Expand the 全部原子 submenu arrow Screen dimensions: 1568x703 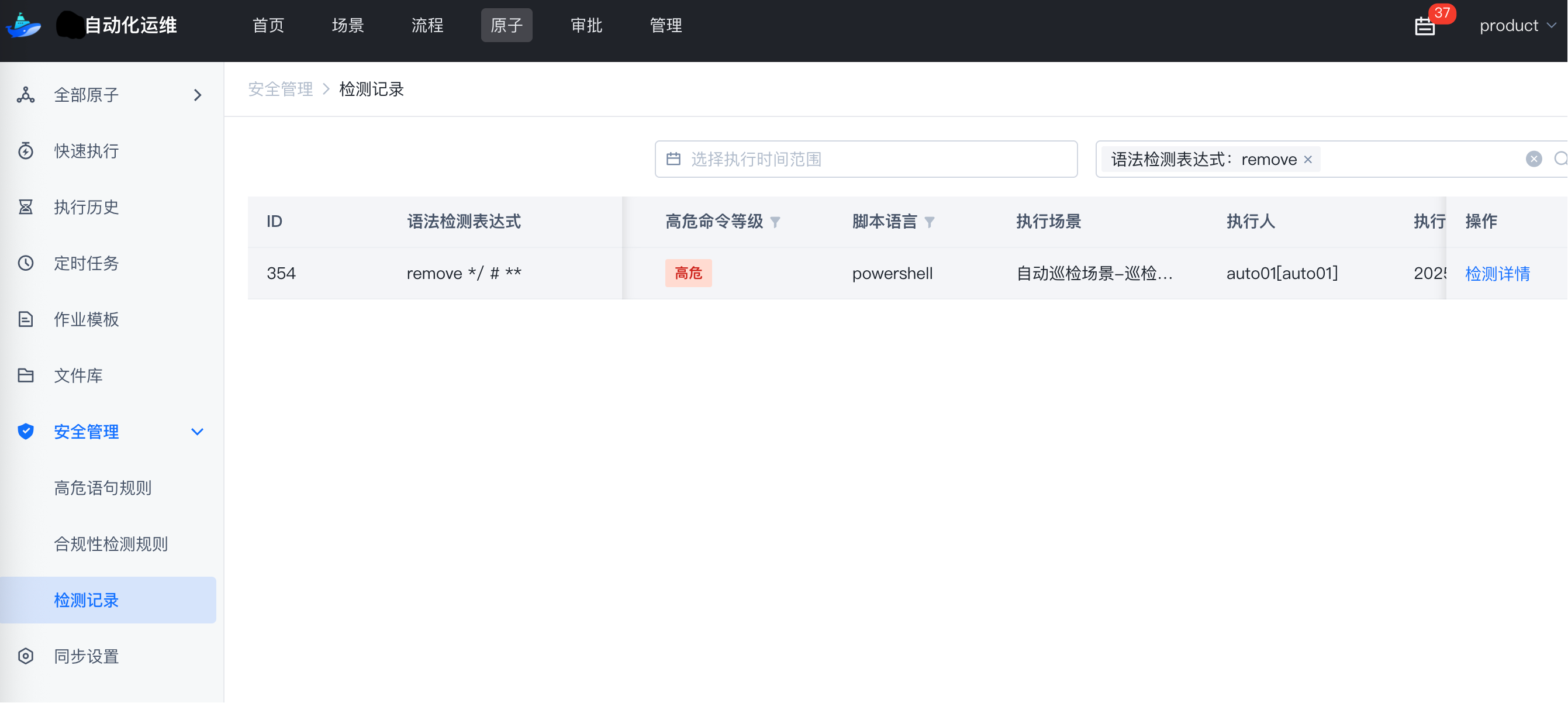(x=197, y=95)
